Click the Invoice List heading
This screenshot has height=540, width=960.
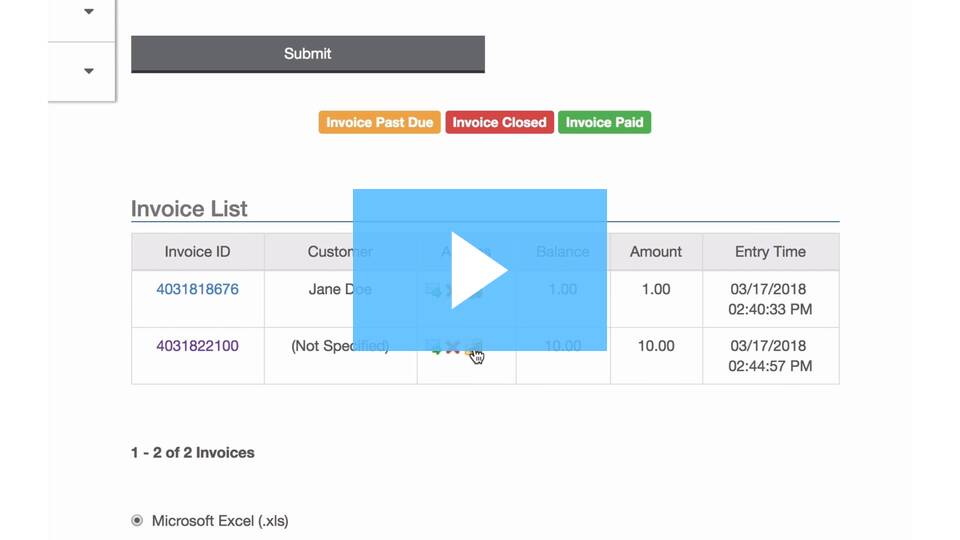(189, 209)
